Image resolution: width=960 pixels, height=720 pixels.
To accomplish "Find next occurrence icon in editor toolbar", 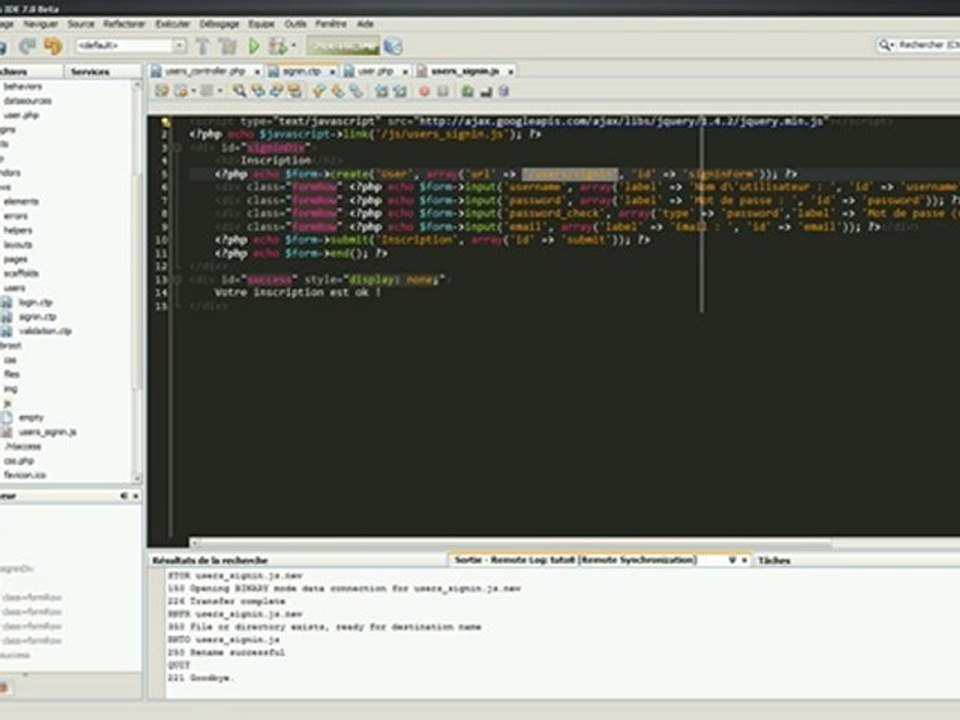I will pyautogui.click(x=276, y=91).
